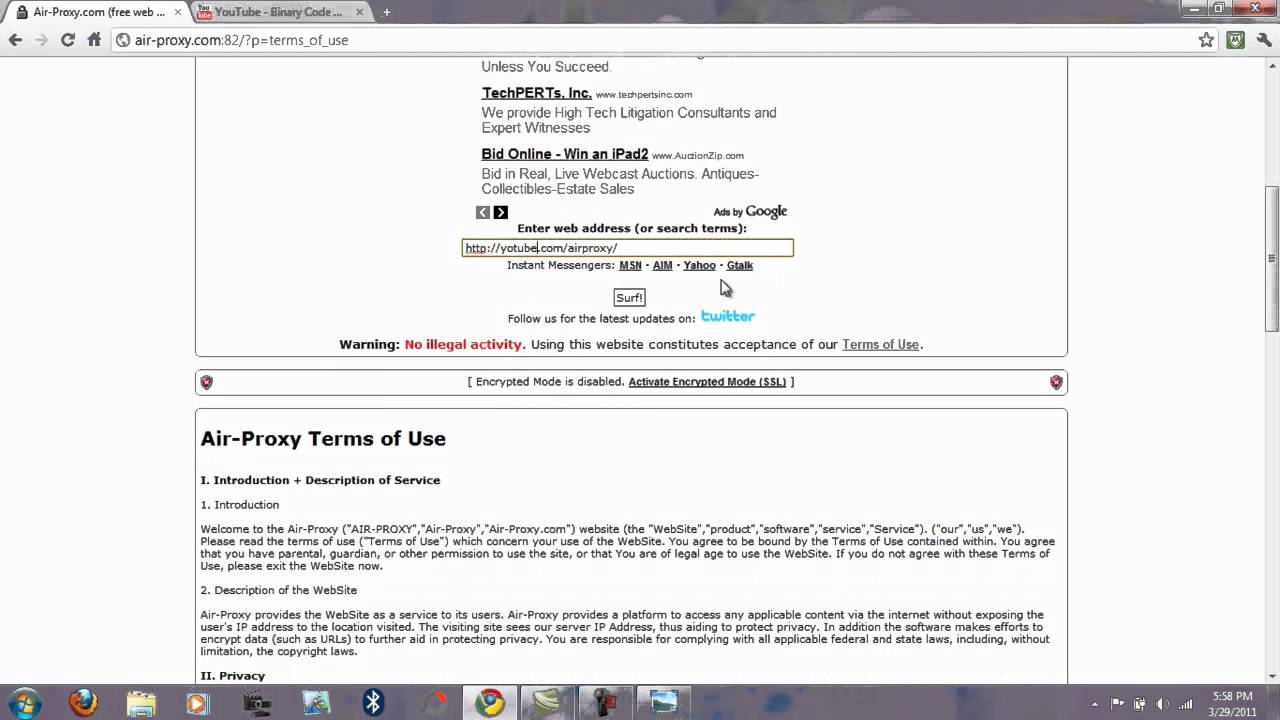Image resolution: width=1280 pixels, height=720 pixels.
Task: Click the right shield icon in encryption bar
Action: (x=1056, y=382)
